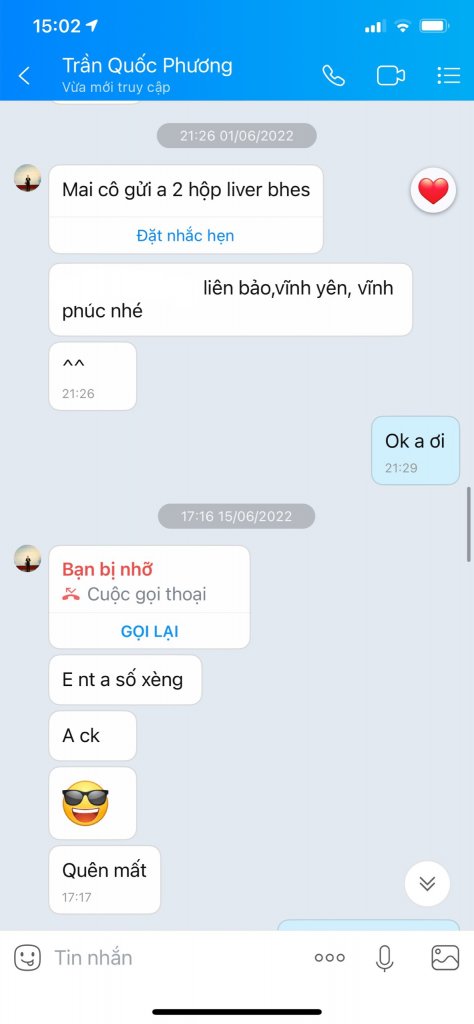The height and width of the screenshot is (1024, 474).
Task: Click the chat scrollbar handle
Action: (x=469, y=524)
